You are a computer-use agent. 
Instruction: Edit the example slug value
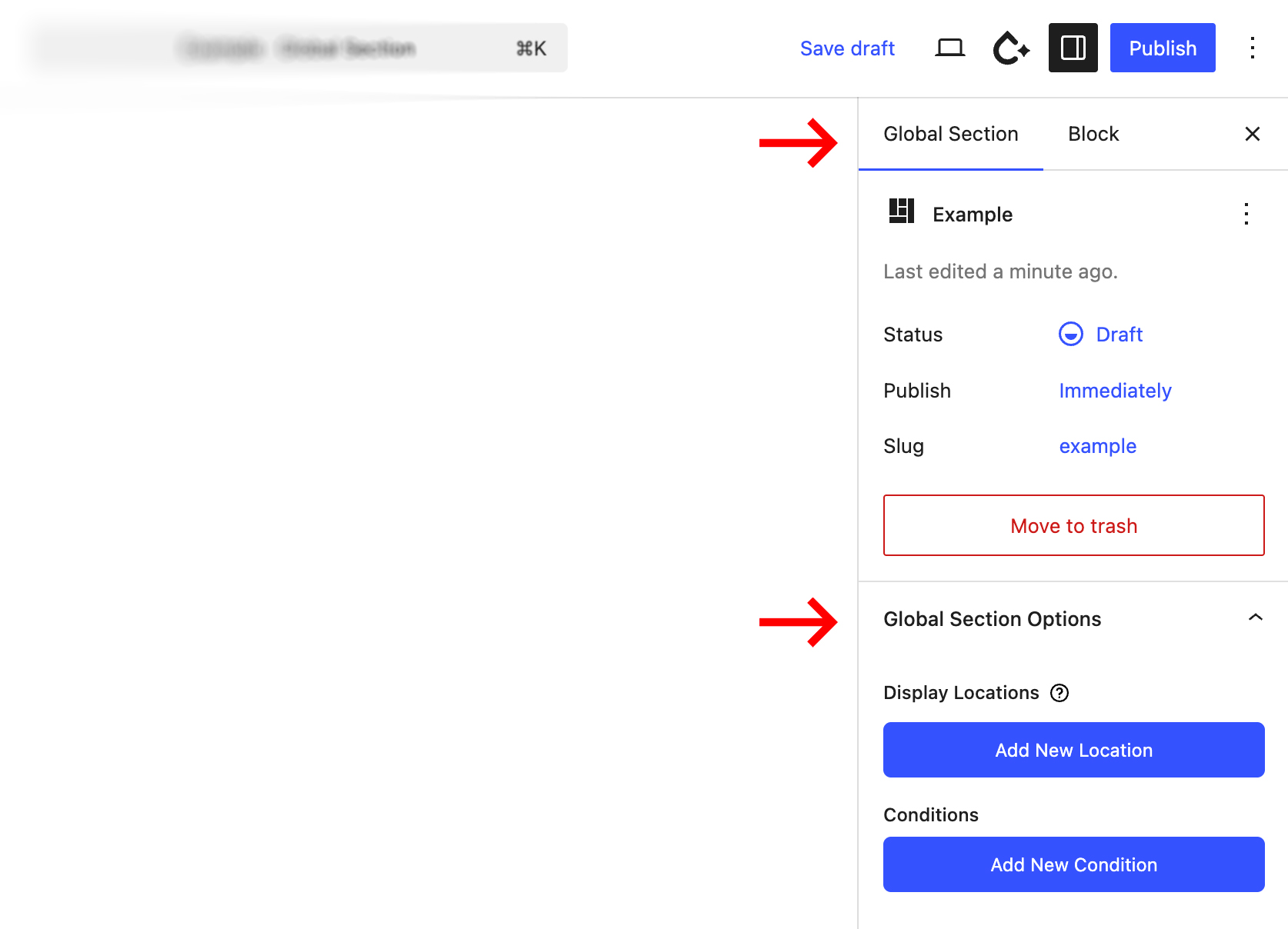pos(1097,446)
